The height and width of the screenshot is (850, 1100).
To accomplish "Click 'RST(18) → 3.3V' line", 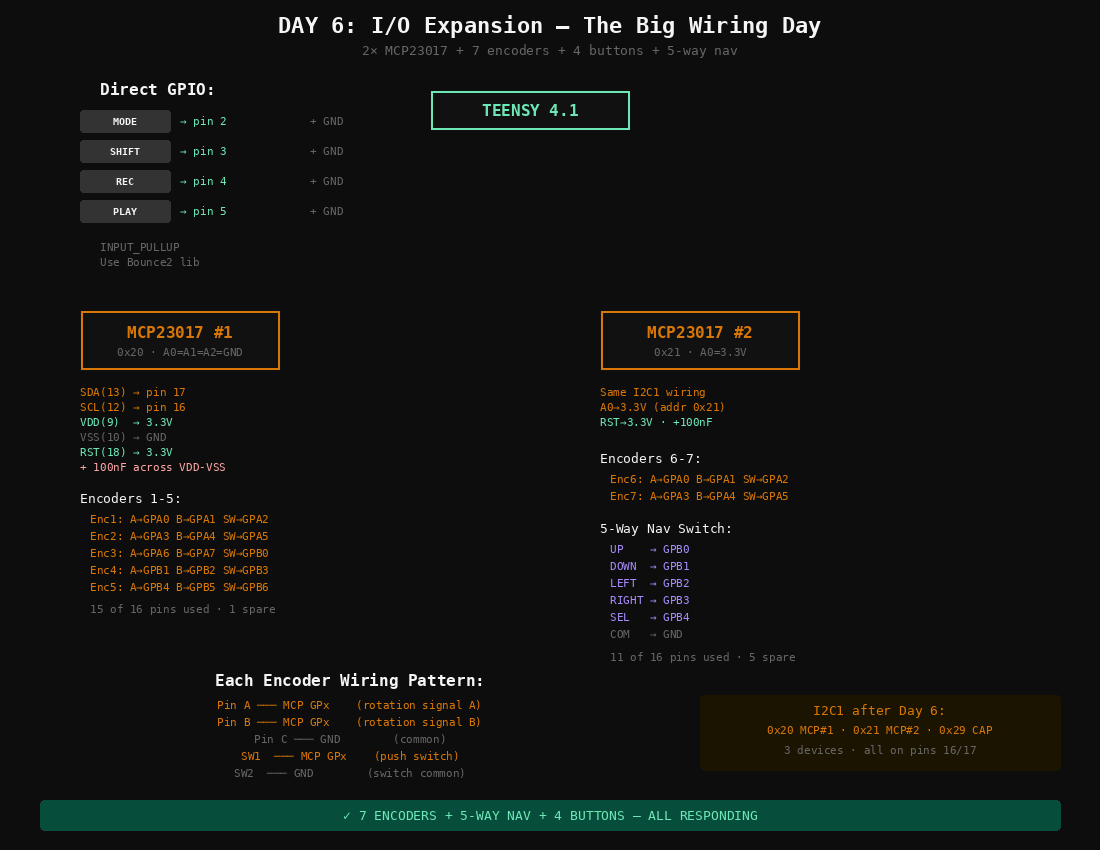I will (x=126, y=453).
